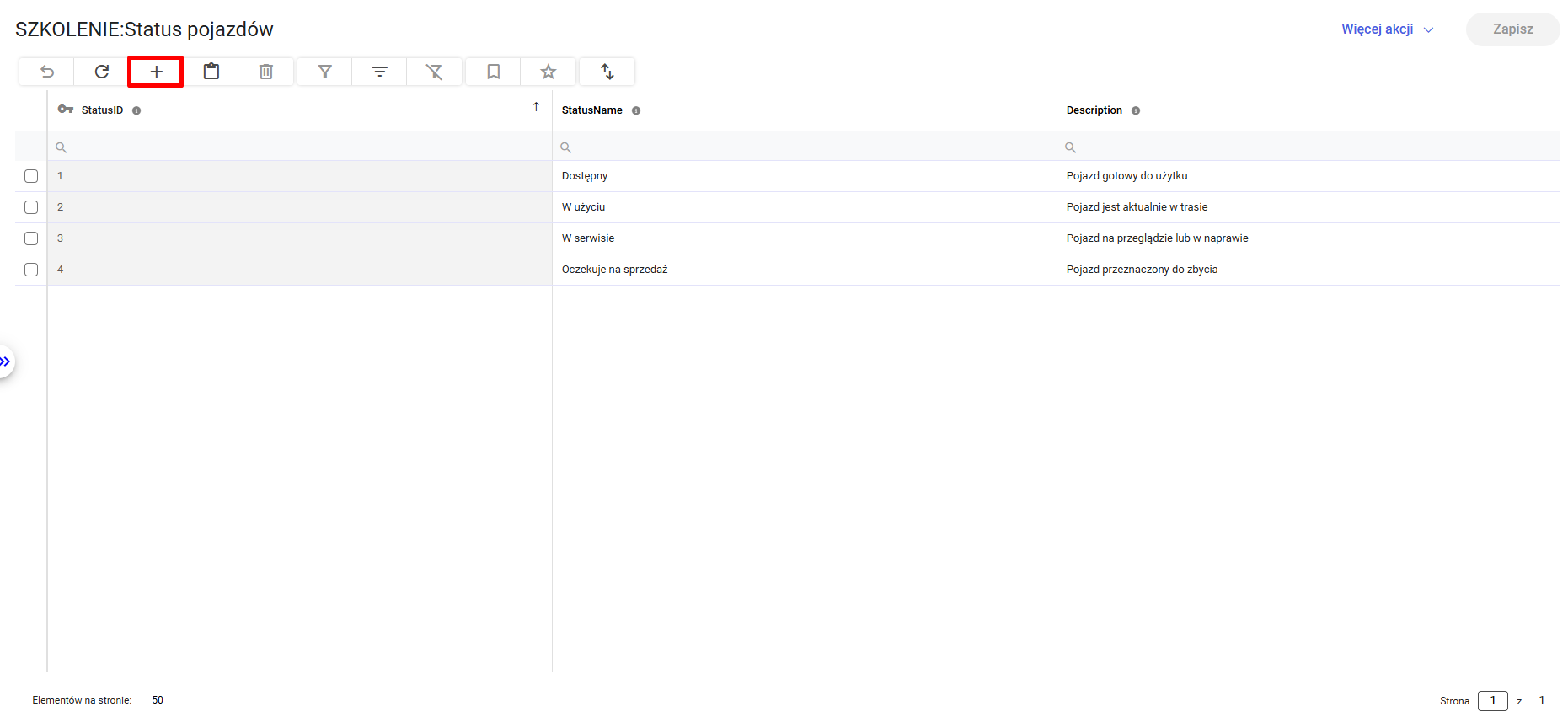Click the Strona page number box
1568x717 pixels.
(x=1492, y=700)
